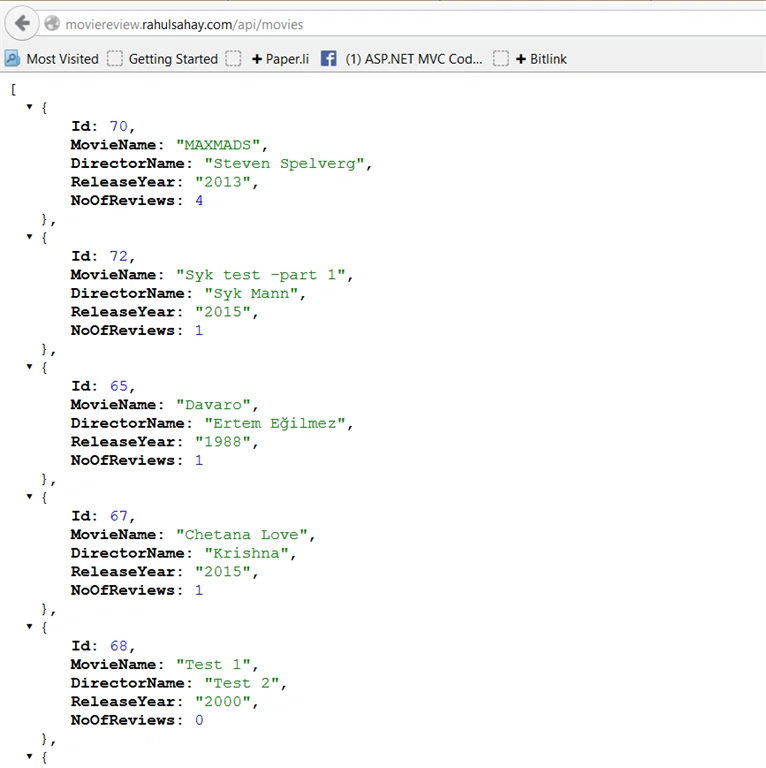Collapse the JSON object with Id 67
766x768 pixels.
[29, 496]
